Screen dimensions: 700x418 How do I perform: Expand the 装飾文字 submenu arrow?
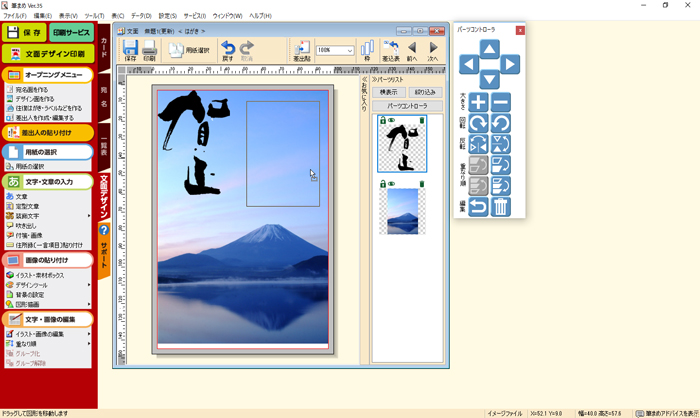coord(89,216)
